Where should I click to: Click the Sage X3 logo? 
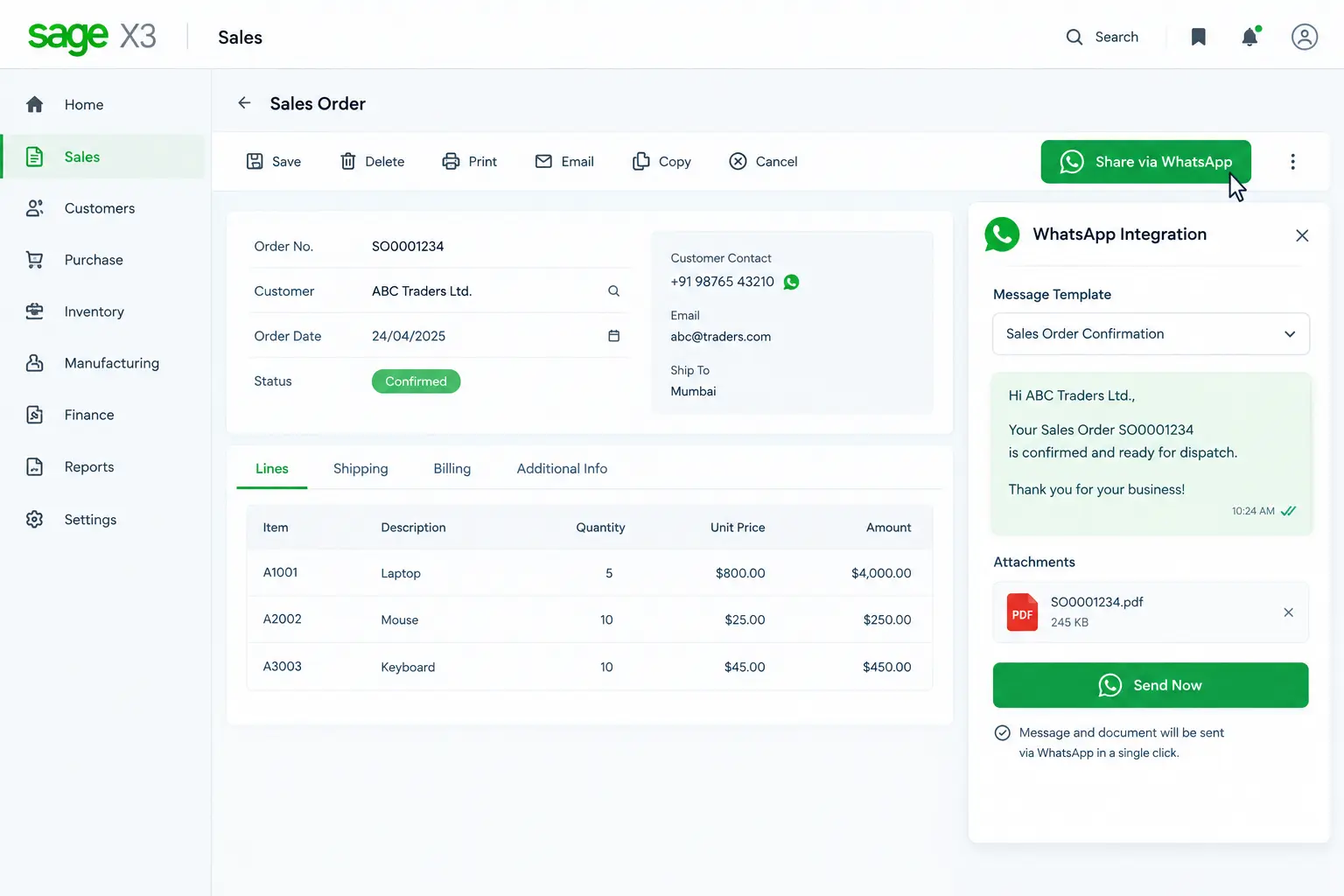[92, 37]
